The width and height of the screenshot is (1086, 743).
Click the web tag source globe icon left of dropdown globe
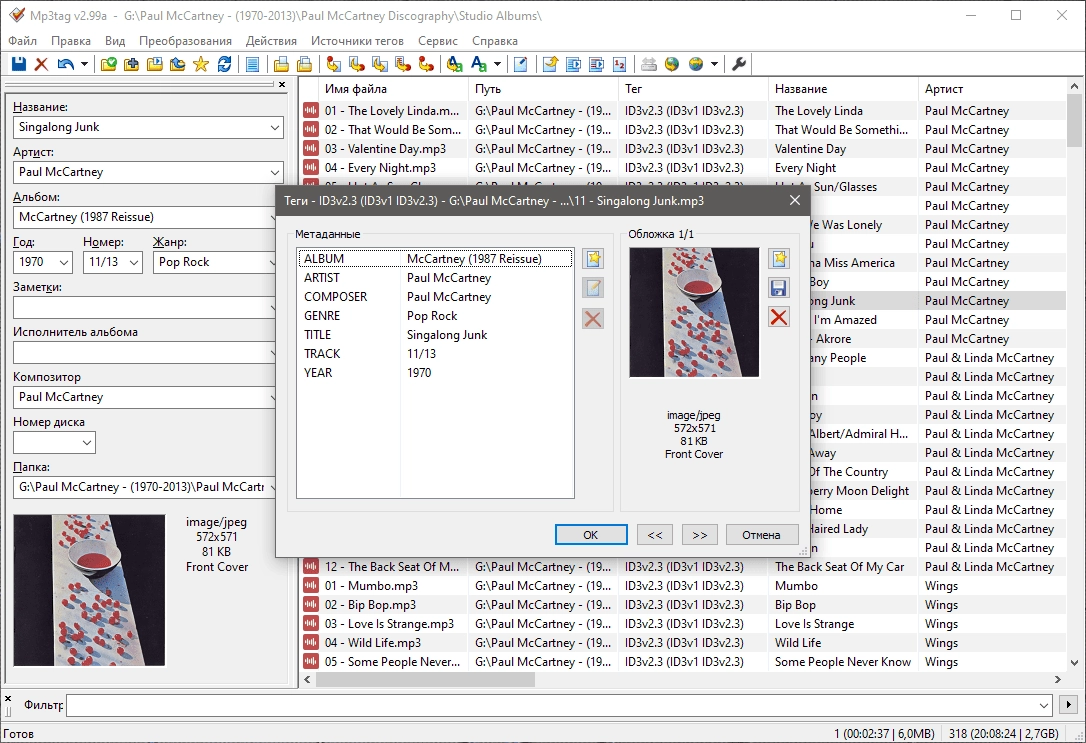pos(672,64)
